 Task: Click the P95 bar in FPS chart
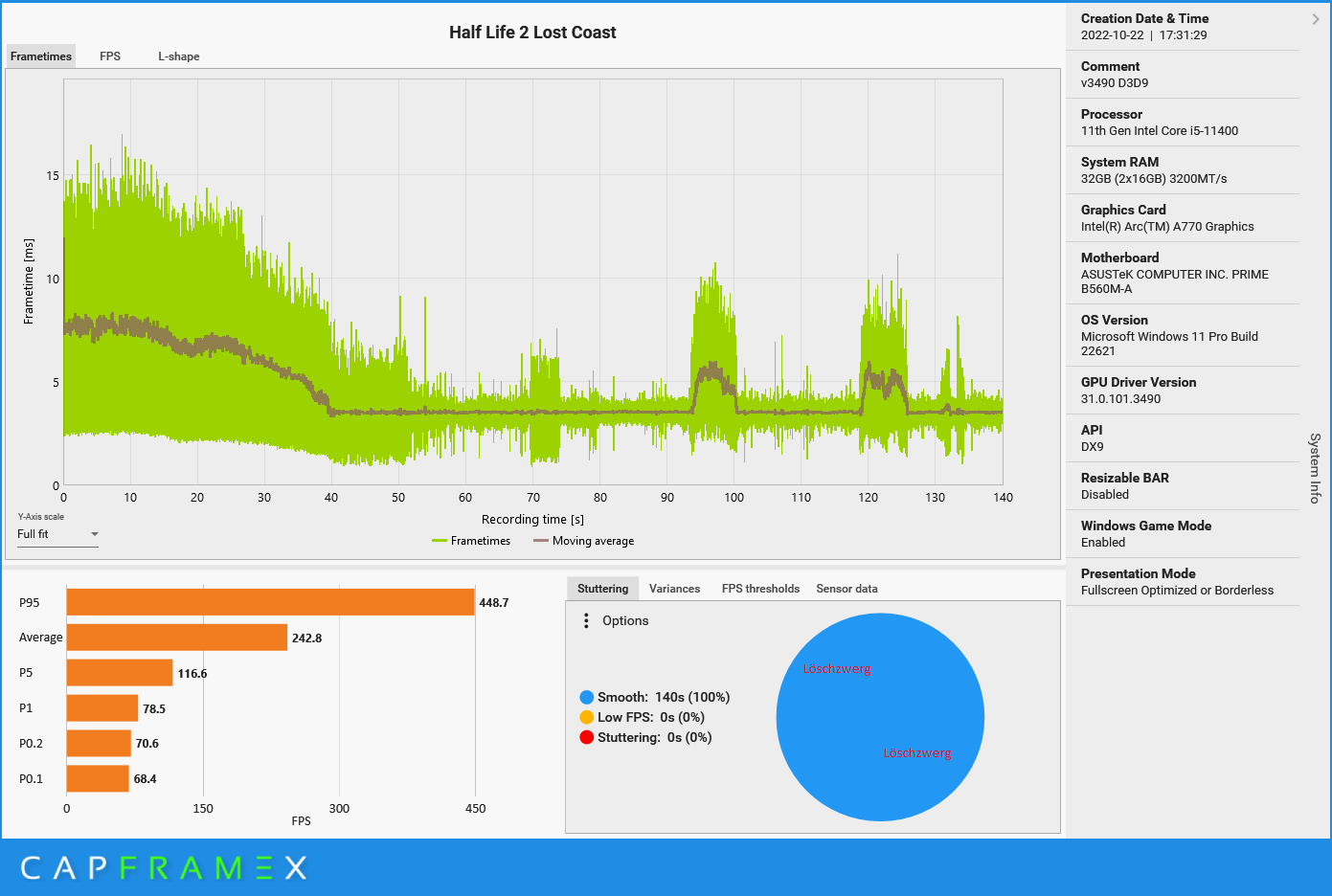click(x=270, y=602)
